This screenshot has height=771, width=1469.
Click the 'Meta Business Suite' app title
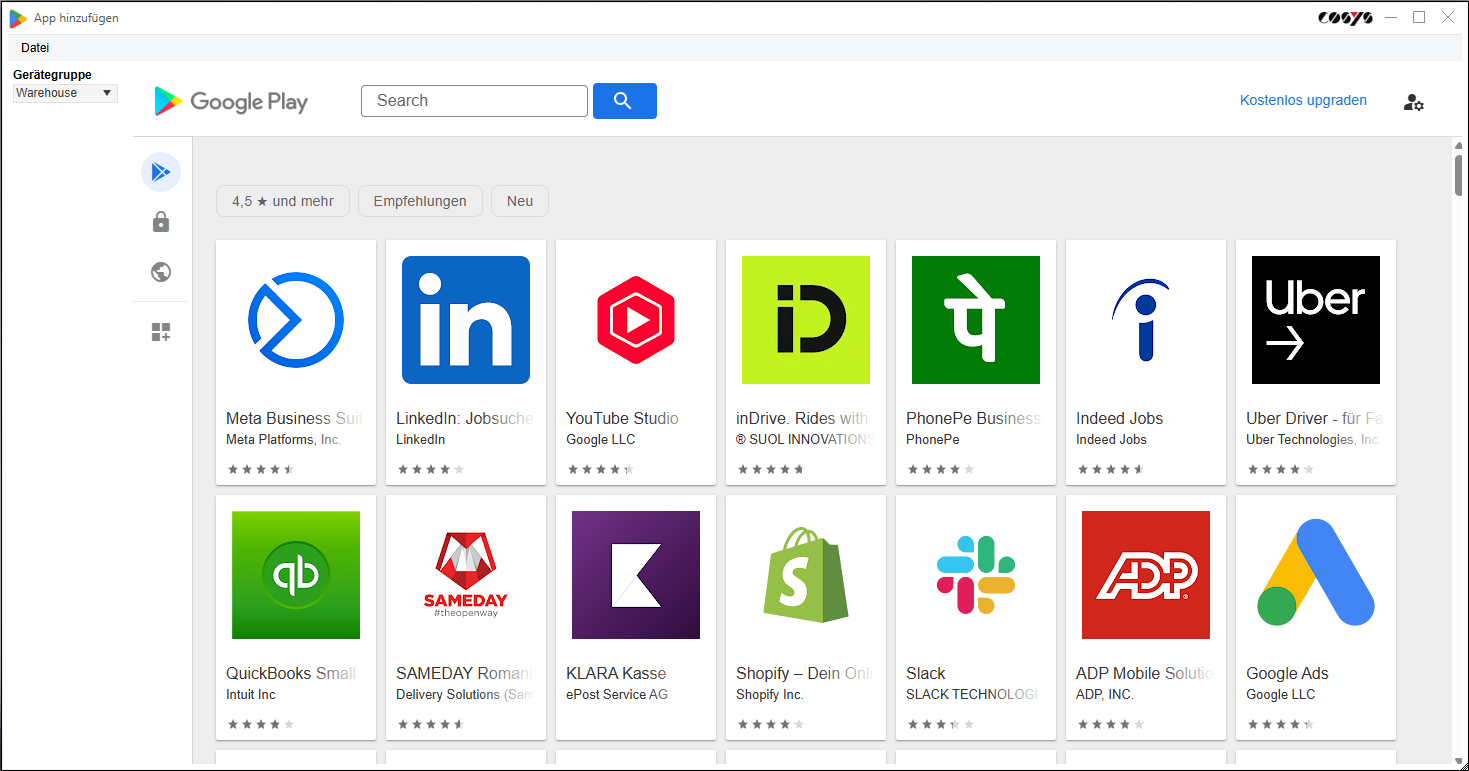coord(294,418)
